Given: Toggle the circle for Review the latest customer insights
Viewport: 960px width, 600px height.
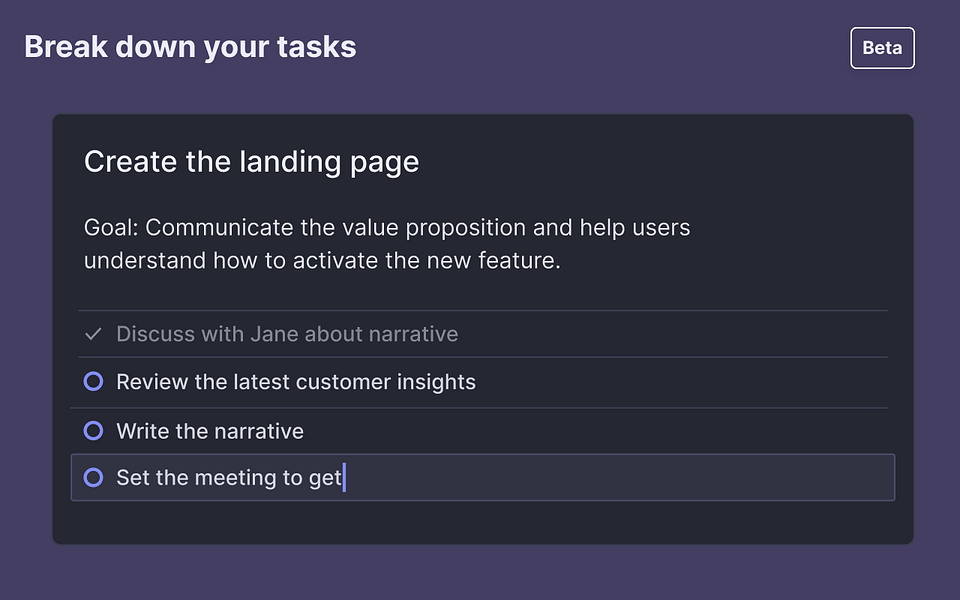Looking at the screenshot, I should 93,381.
